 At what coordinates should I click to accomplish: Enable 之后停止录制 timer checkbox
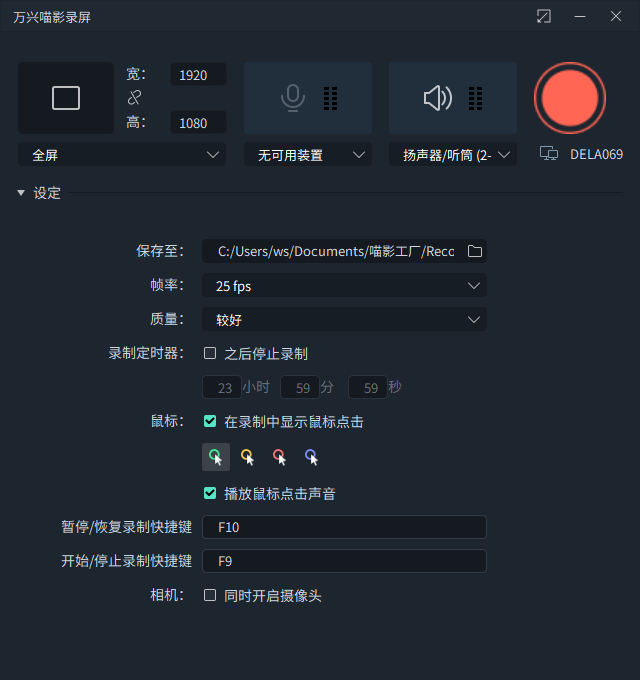tap(210, 353)
